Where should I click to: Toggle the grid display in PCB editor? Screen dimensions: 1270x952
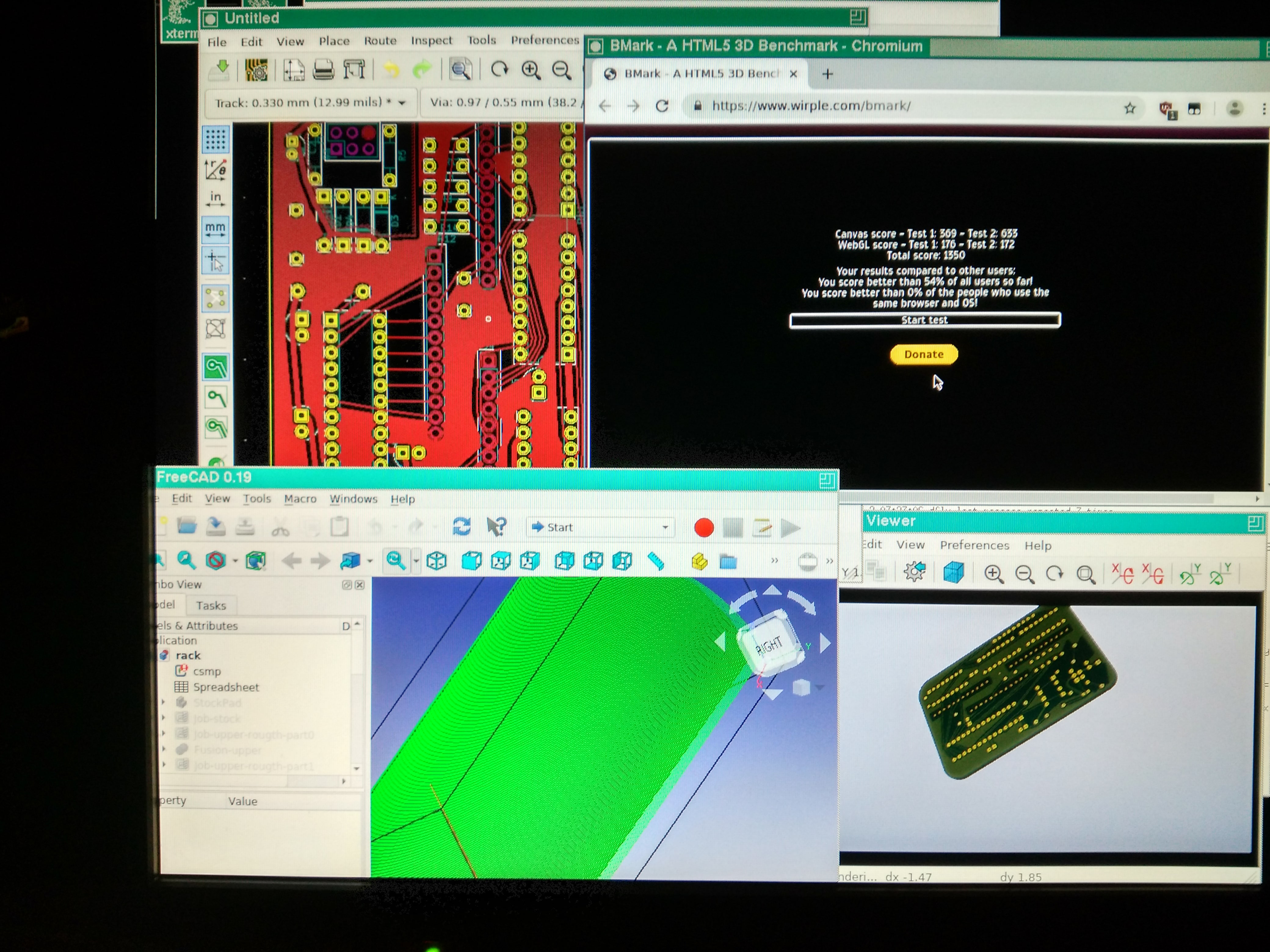tap(215, 139)
